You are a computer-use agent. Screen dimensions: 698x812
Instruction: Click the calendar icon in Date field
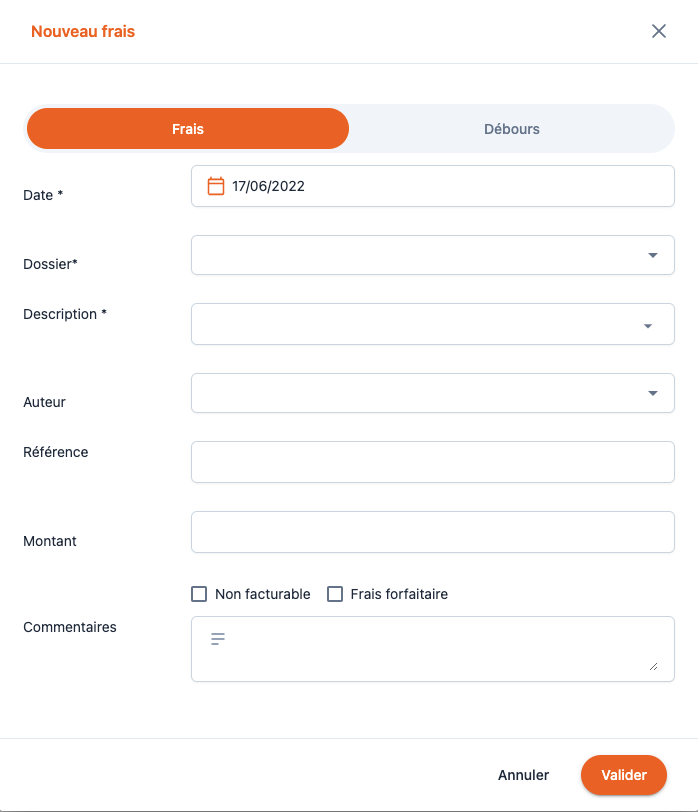click(215, 186)
